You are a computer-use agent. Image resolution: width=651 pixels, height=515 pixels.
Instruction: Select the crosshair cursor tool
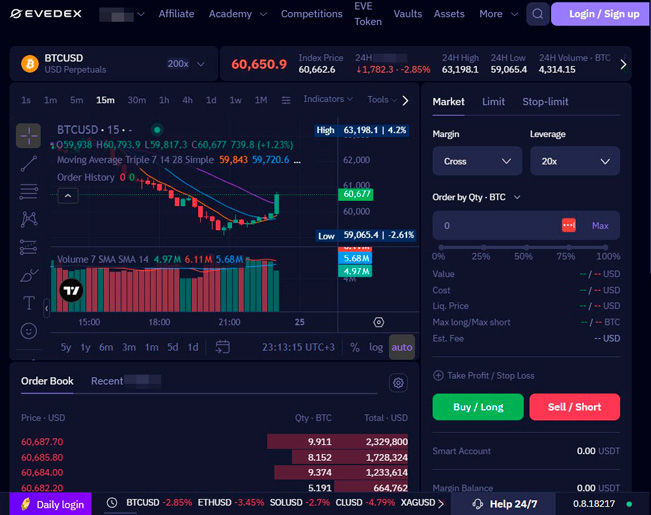point(28,136)
